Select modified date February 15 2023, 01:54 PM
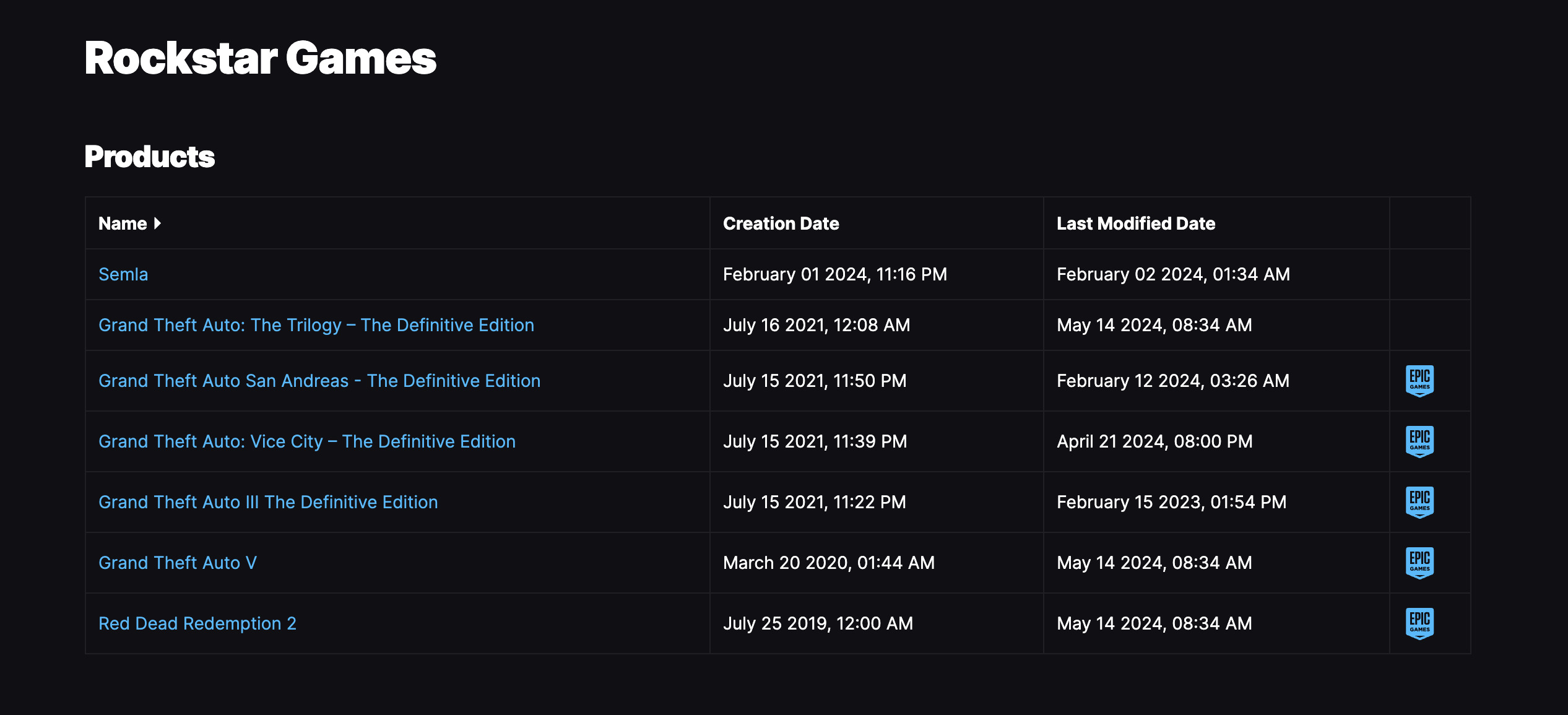Screen dimensions: 1568x715 (1172, 502)
